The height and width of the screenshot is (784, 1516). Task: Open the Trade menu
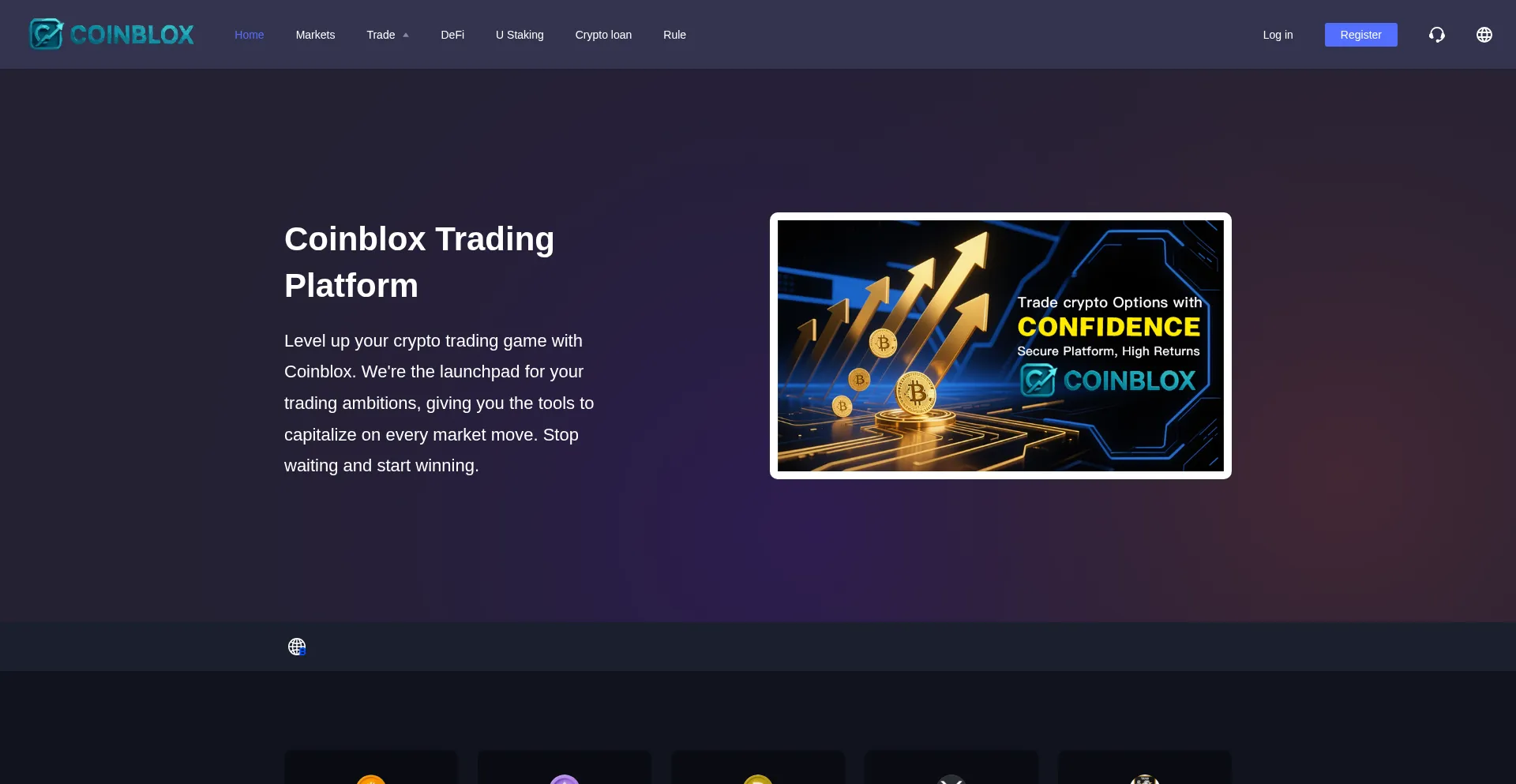coord(381,35)
